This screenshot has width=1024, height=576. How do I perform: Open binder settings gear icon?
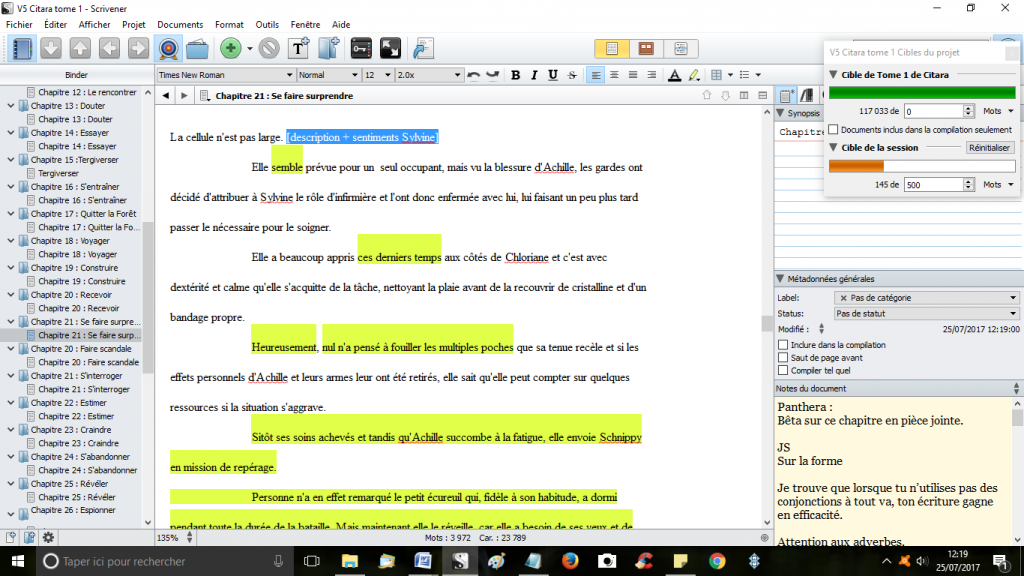click(x=48, y=537)
